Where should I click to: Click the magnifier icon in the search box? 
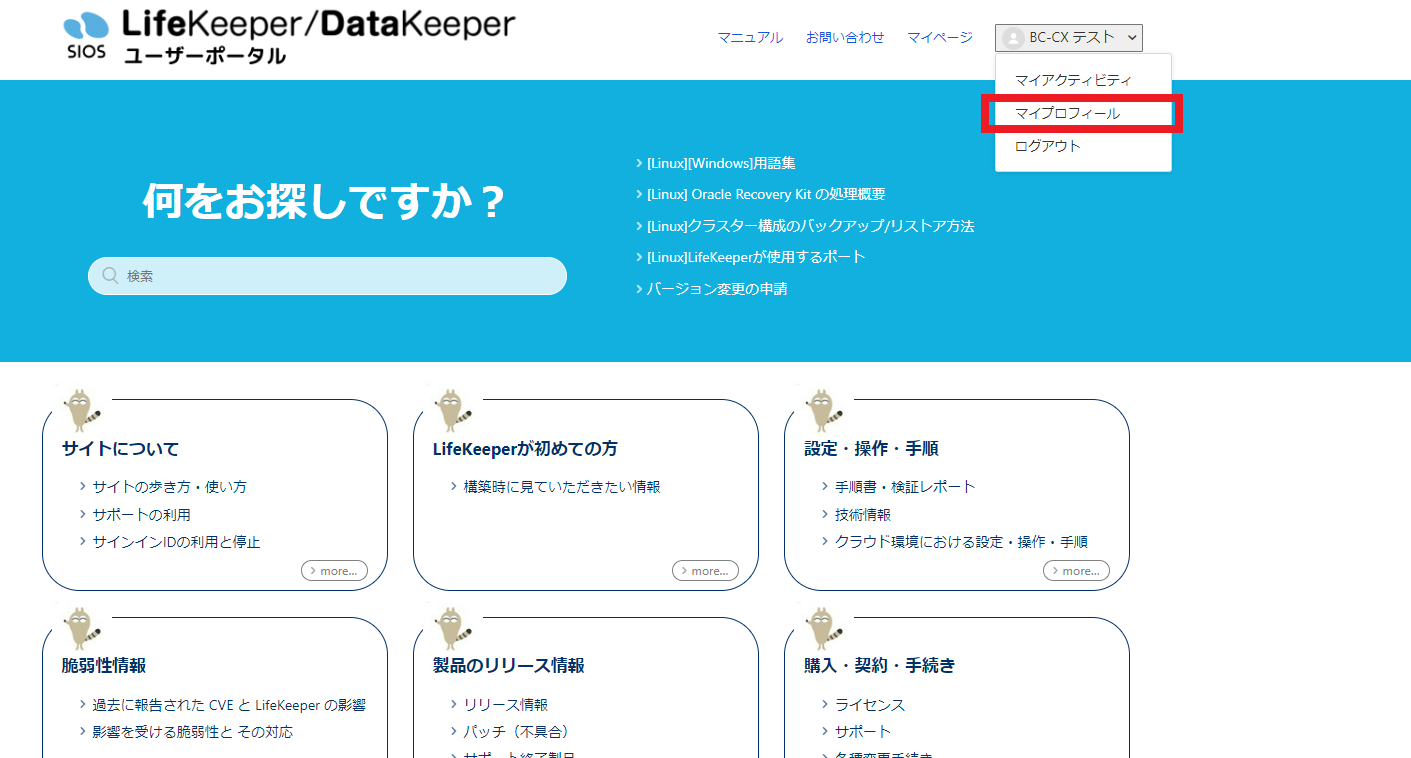[111, 276]
